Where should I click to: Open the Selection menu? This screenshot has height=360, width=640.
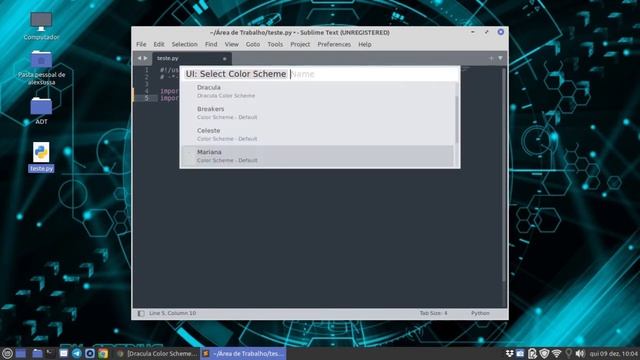point(184,44)
